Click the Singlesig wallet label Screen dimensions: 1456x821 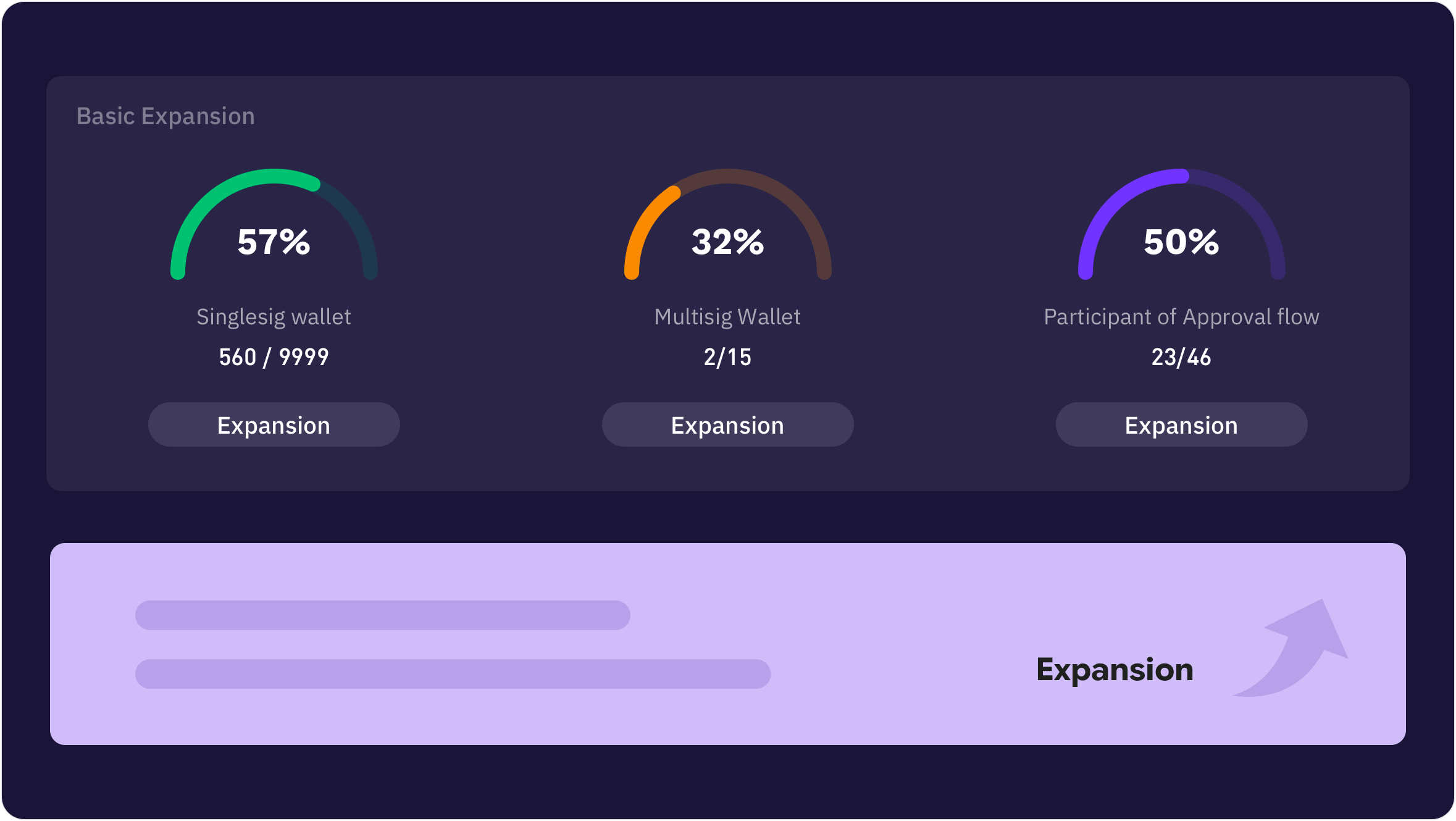pyautogui.click(x=274, y=317)
